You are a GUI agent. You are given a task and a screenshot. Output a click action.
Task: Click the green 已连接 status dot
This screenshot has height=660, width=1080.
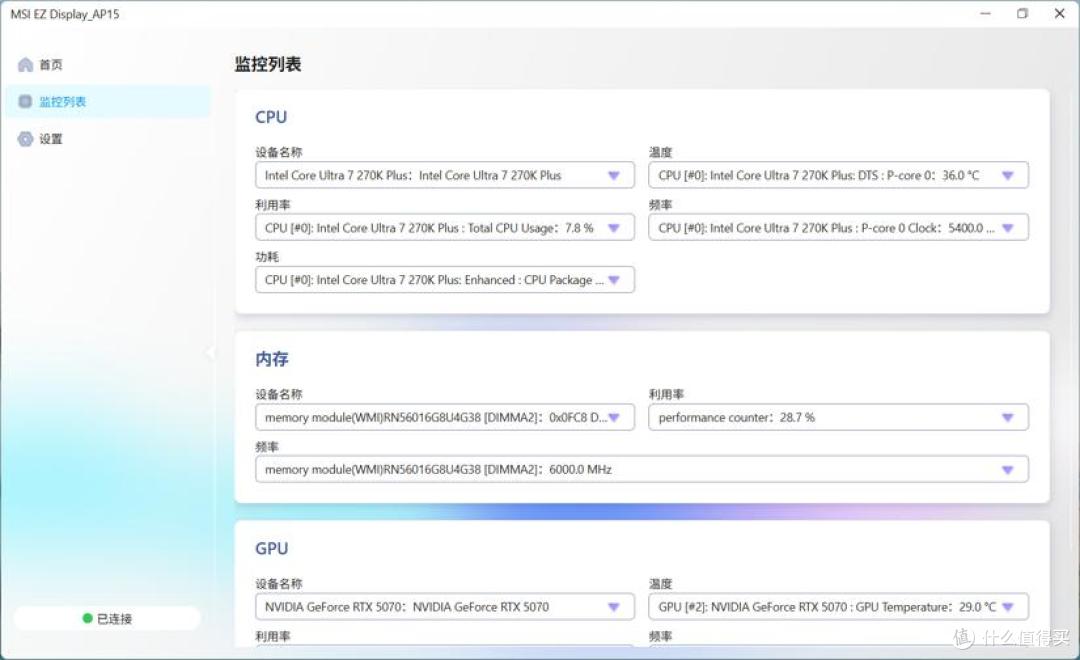coord(87,618)
